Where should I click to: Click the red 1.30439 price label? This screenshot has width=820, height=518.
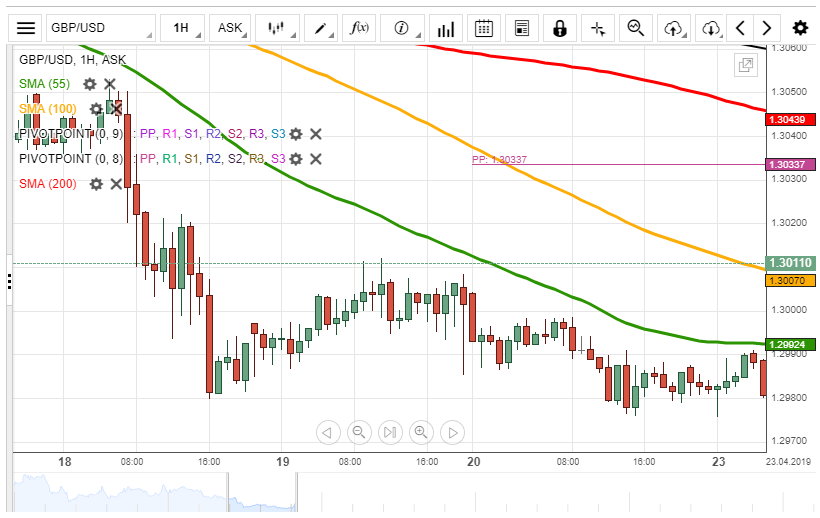click(790, 120)
